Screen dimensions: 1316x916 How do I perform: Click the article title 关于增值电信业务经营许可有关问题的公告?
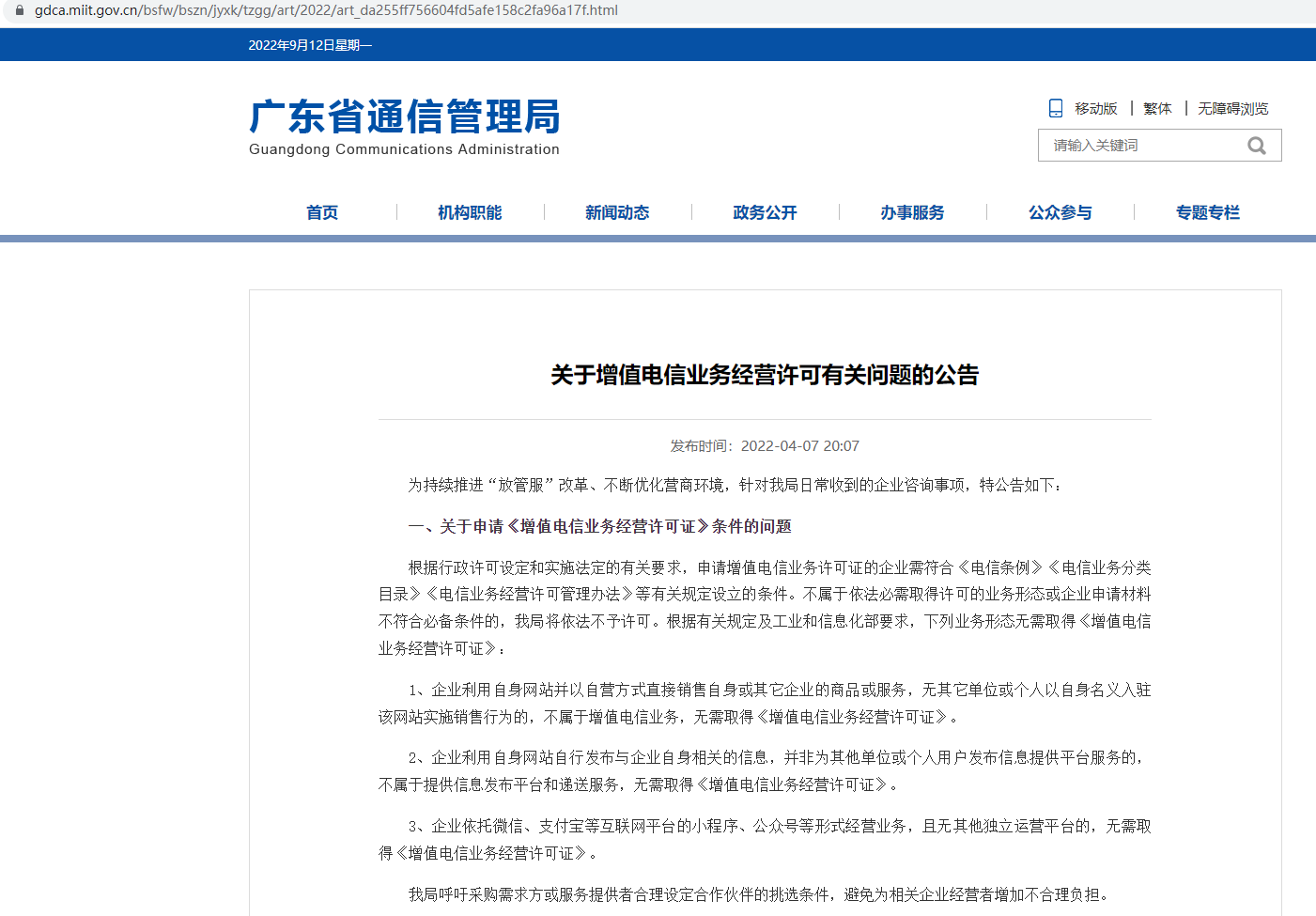(x=765, y=375)
